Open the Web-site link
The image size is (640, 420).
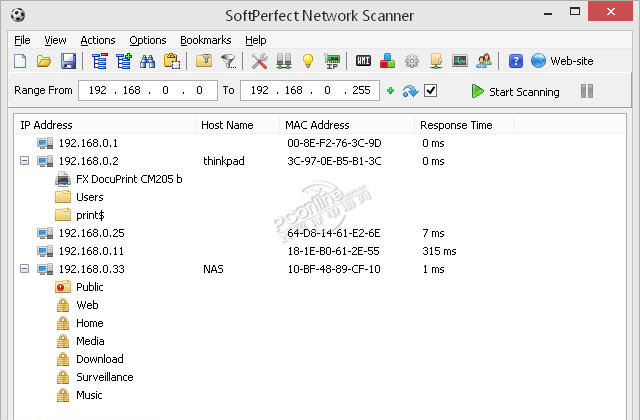click(562, 61)
